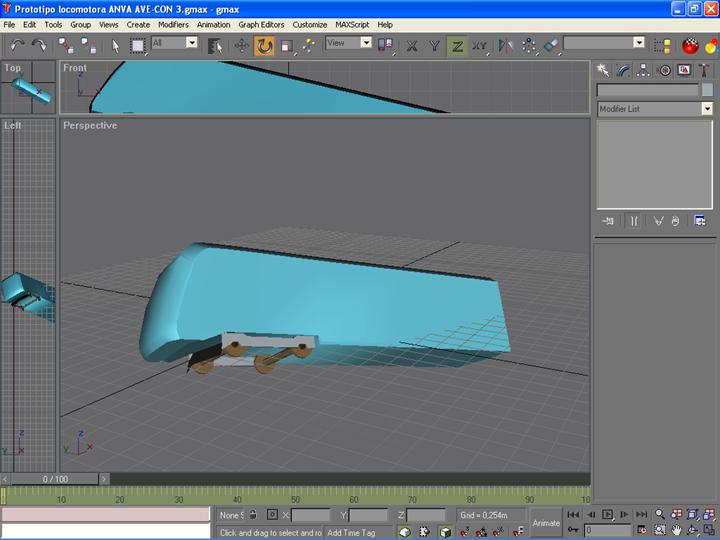Open the All selection filter dropdown
The image size is (720, 540).
[191, 43]
